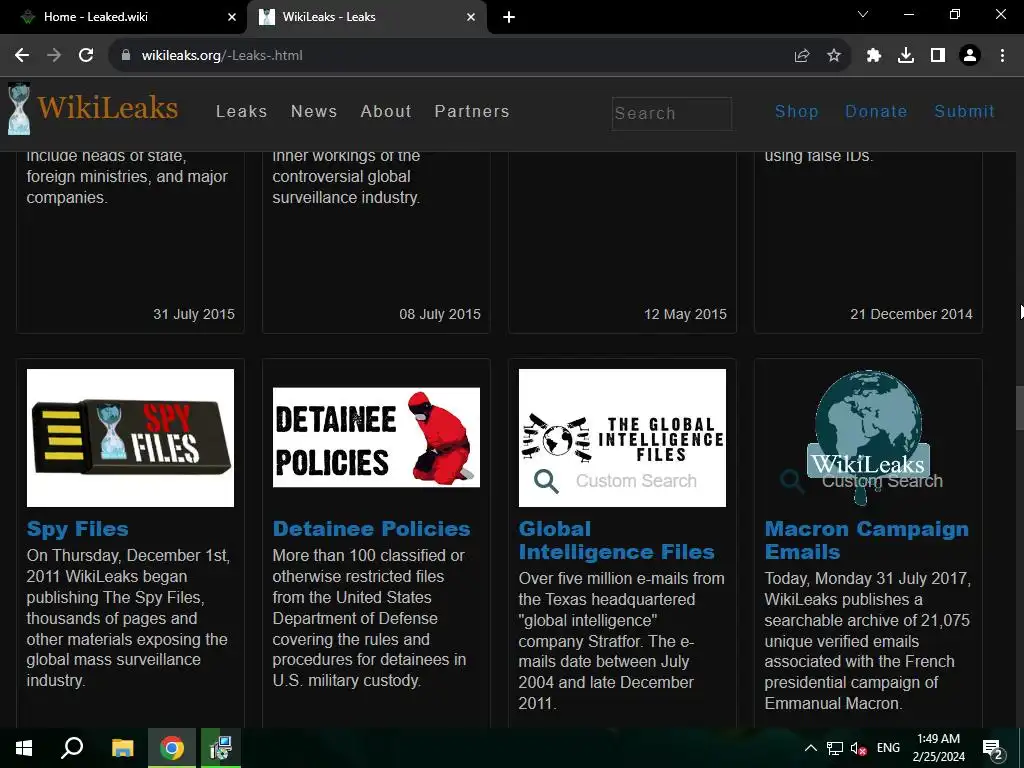The image size is (1024, 768).
Task: Open Macron Campaign Emails title link
Action: click(x=867, y=541)
